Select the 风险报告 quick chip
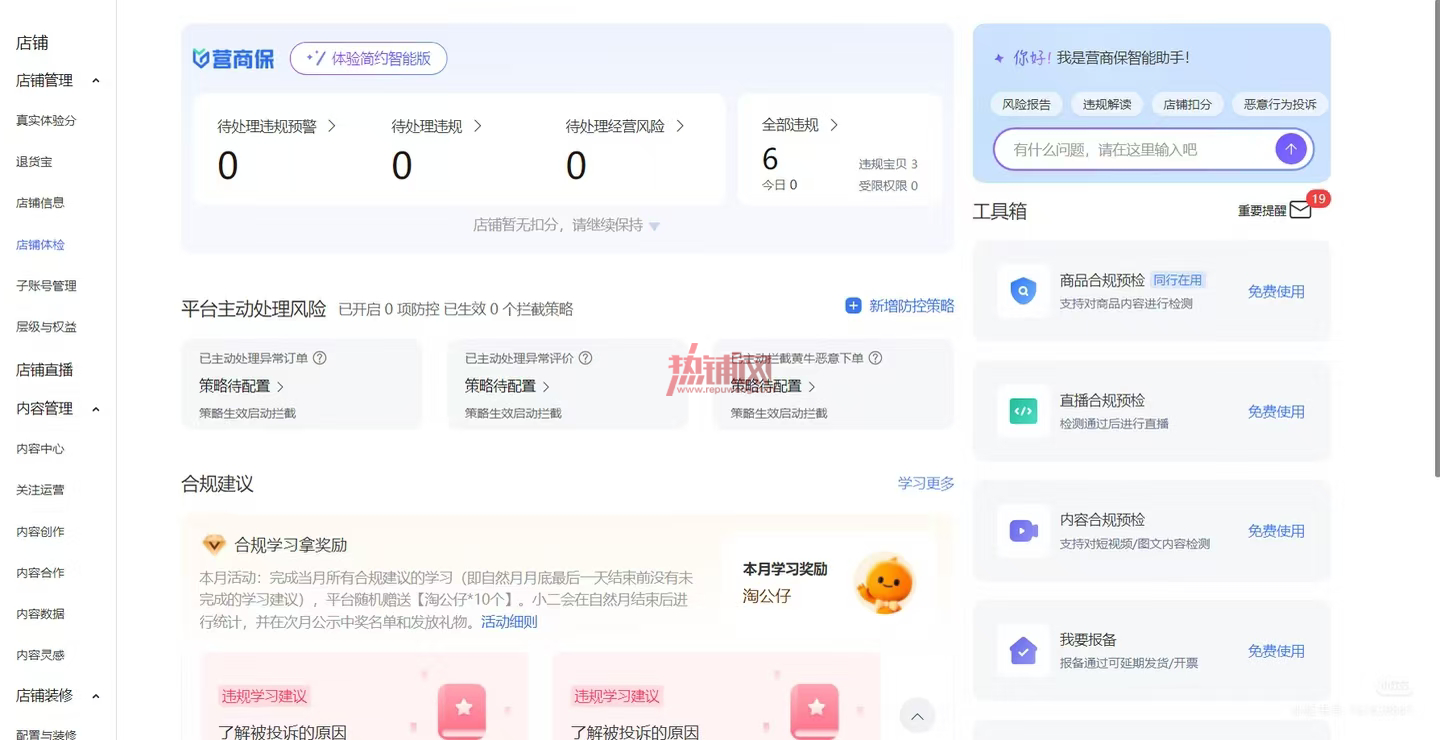The height and width of the screenshot is (740, 1440). point(1027,104)
